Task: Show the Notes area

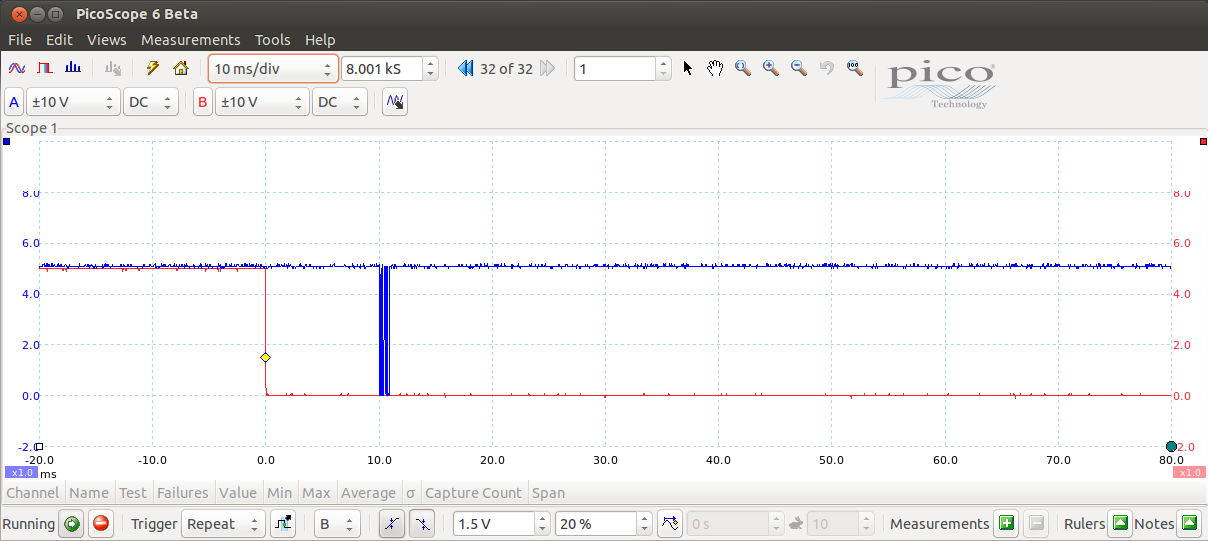Action: (1188, 523)
